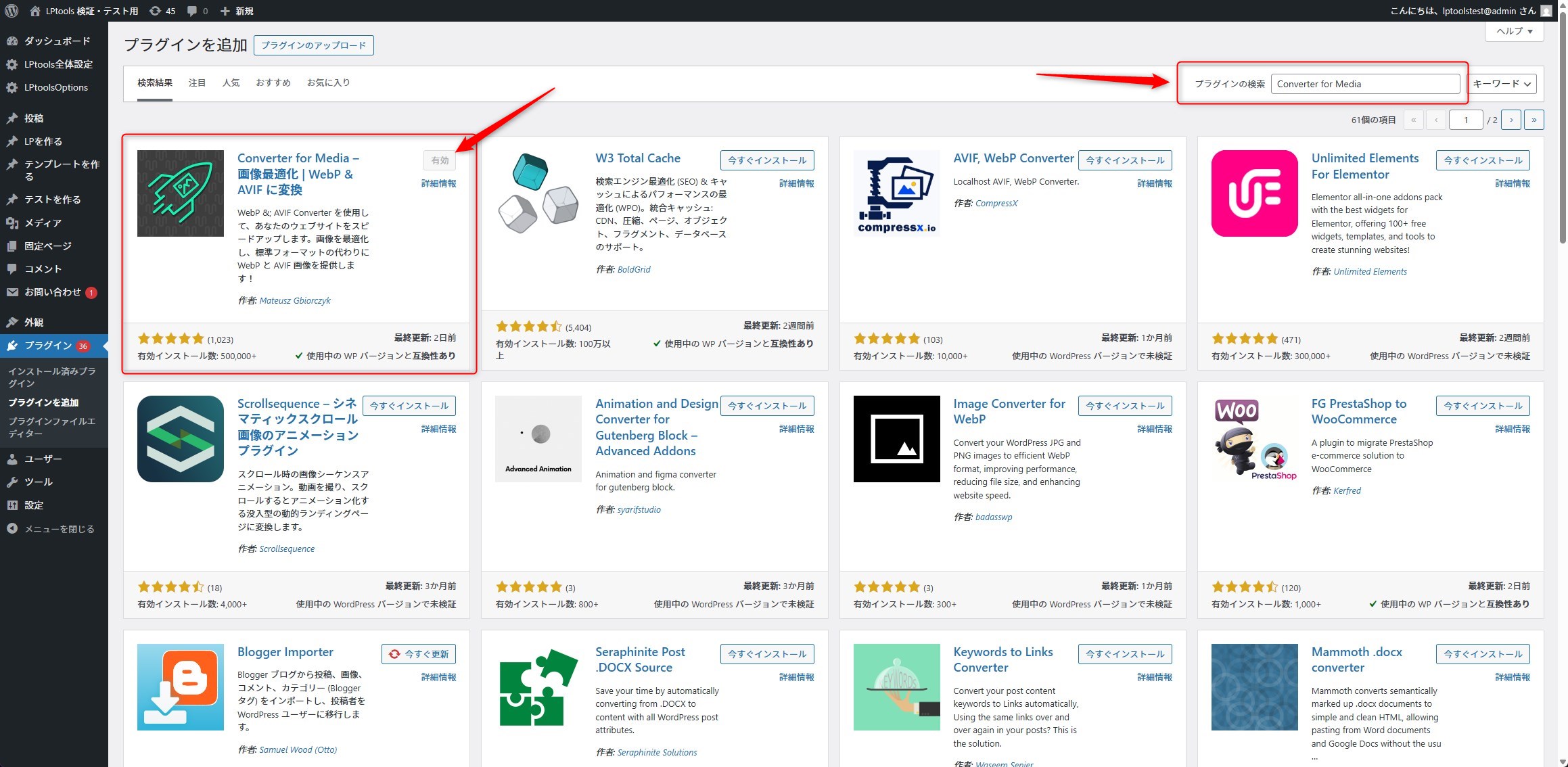This screenshot has width=1568, height=767.
Task: Open 詳細情報 for Converter for Media
Action: (438, 183)
